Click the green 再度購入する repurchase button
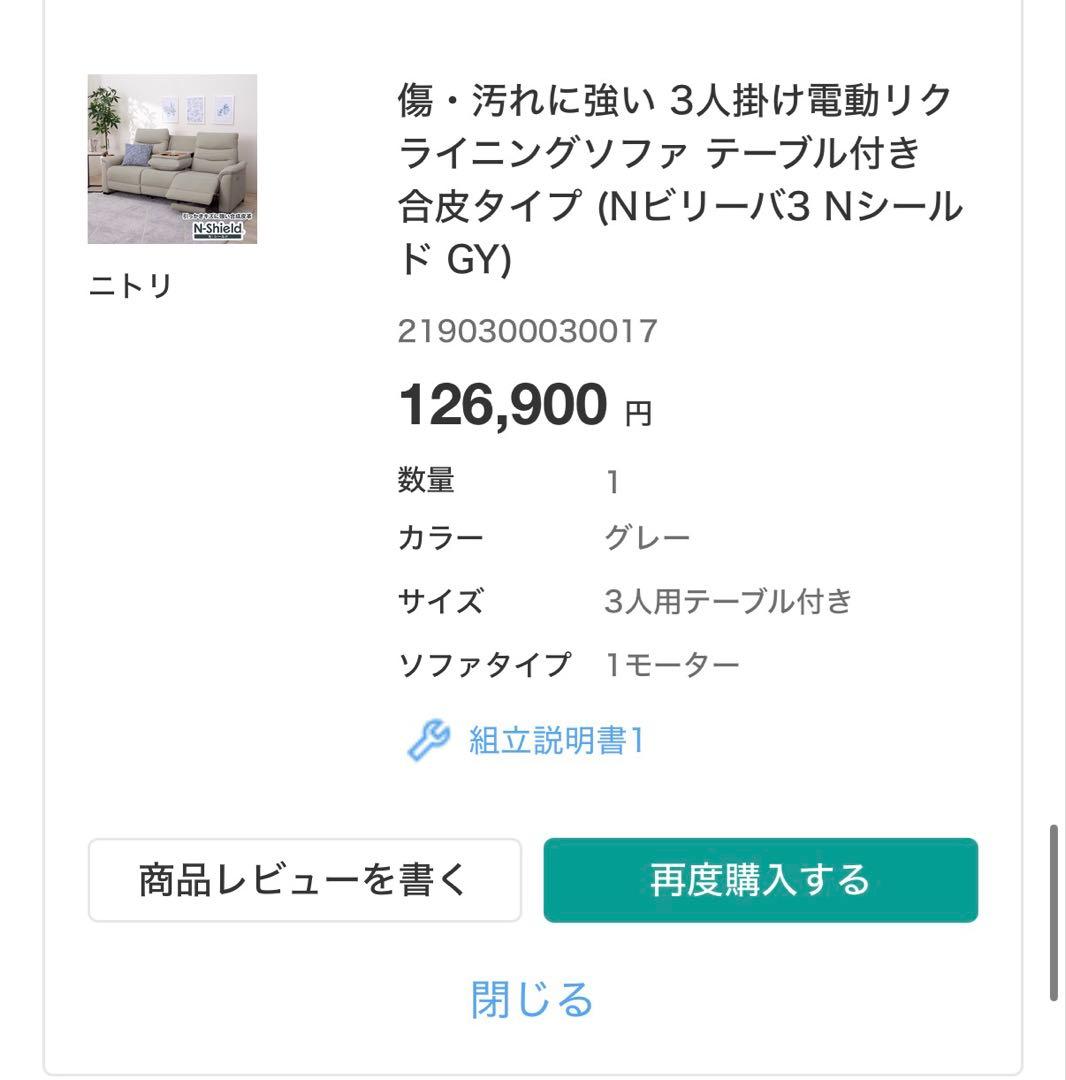Screen dimensions: 1066x1080 coord(760,880)
